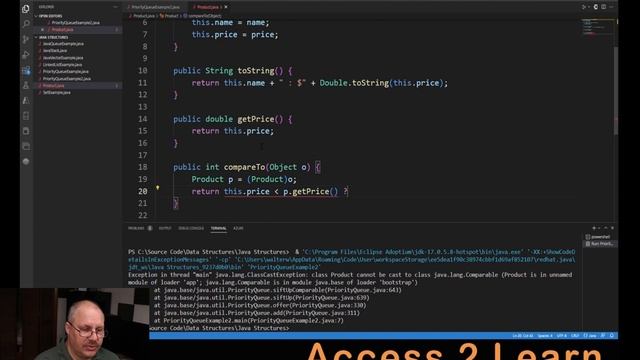
Task: Open PriorityQueueExample.java in the Java Structures tree
Action: click(65, 71)
